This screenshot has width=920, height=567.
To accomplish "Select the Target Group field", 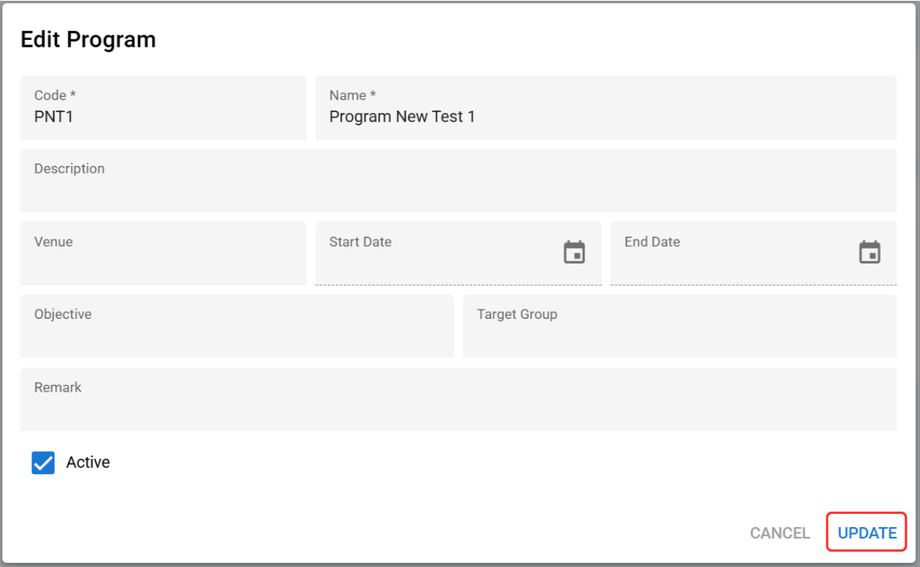I will 679,335.
